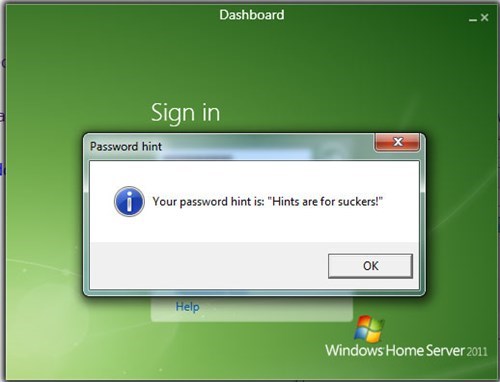
Task: Click the blurred field behind dialog title
Action: pyautogui.click(x=237, y=155)
